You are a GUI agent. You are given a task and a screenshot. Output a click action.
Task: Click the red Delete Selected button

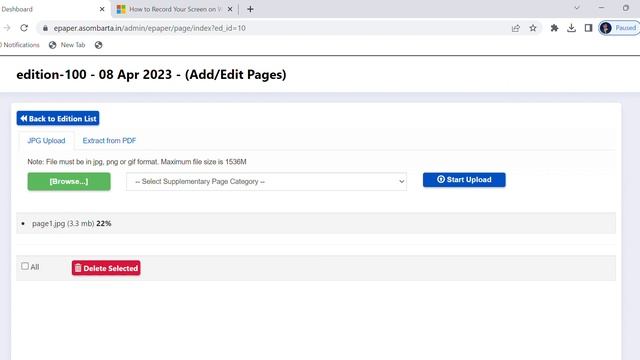[106, 268]
